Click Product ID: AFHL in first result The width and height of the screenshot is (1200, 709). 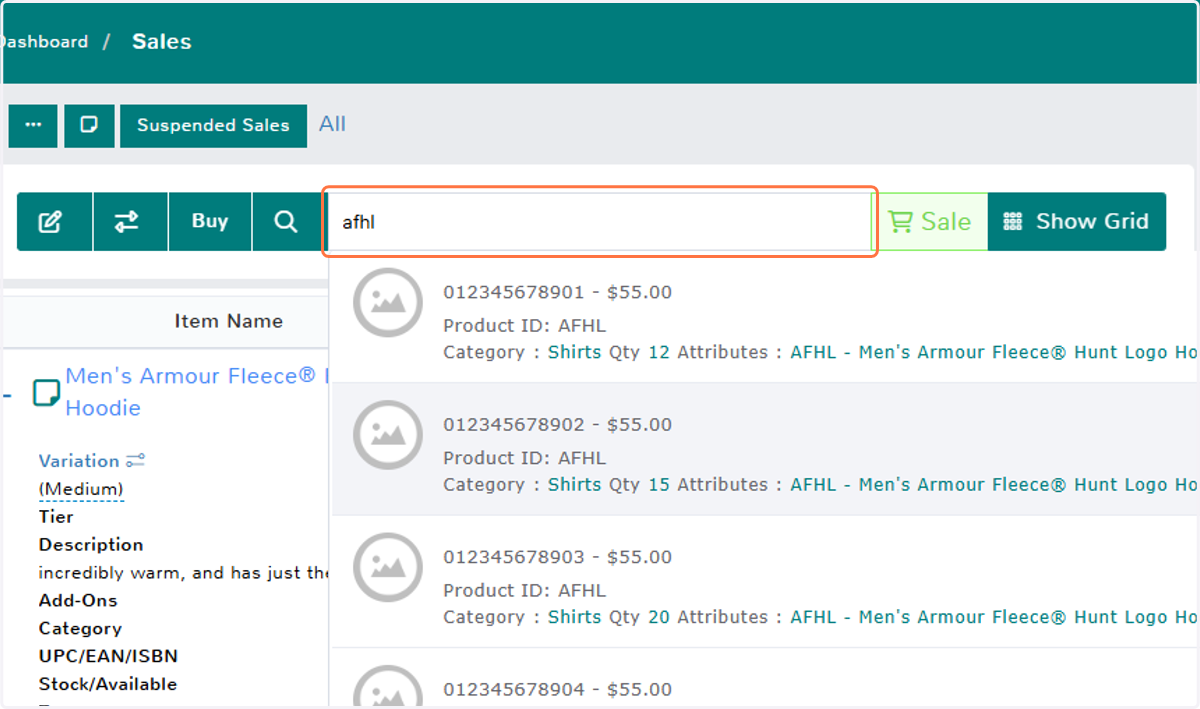coord(525,325)
